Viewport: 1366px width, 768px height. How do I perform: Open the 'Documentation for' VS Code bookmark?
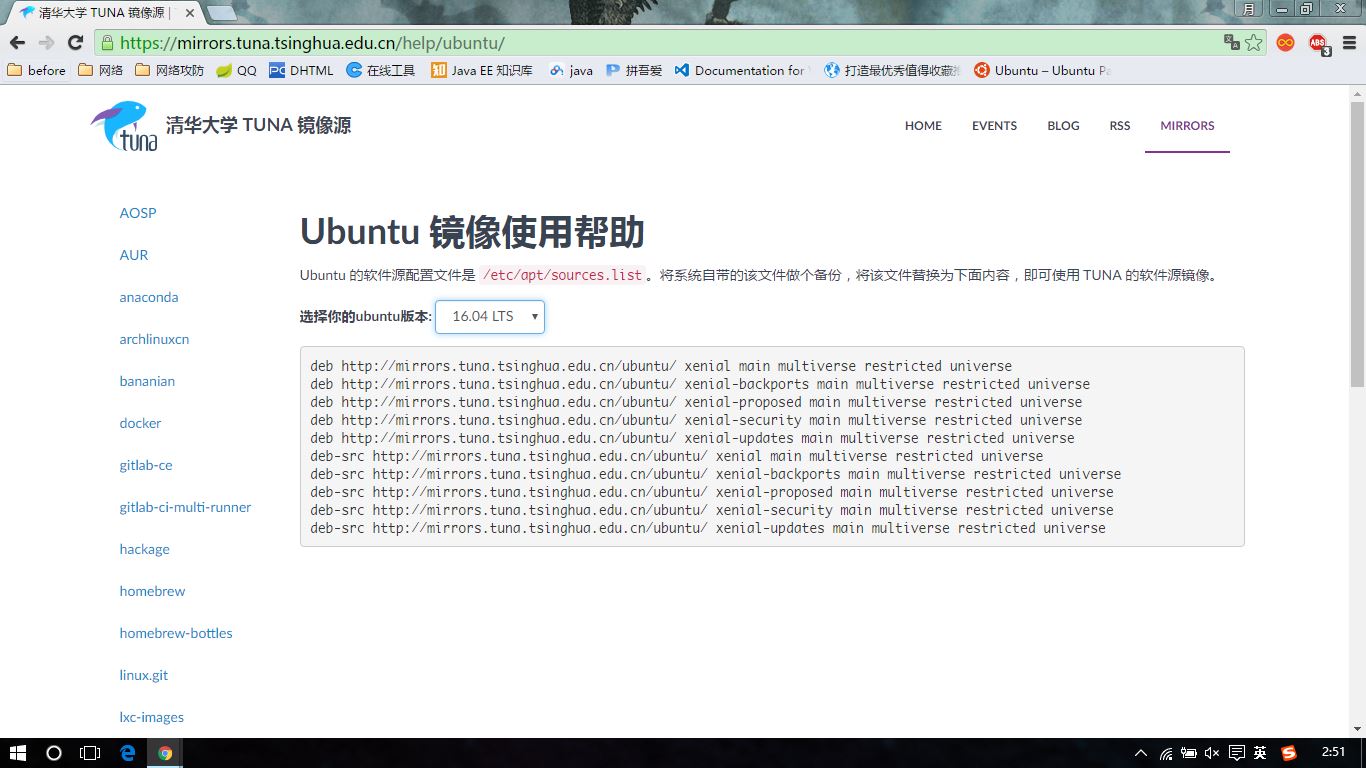(x=743, y=70)
